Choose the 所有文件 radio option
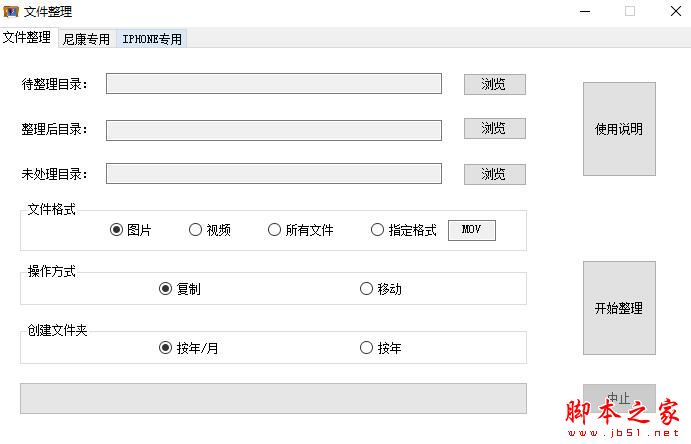Screen dimensions: 691x444 pyautogui.click(x=275, y=230)
